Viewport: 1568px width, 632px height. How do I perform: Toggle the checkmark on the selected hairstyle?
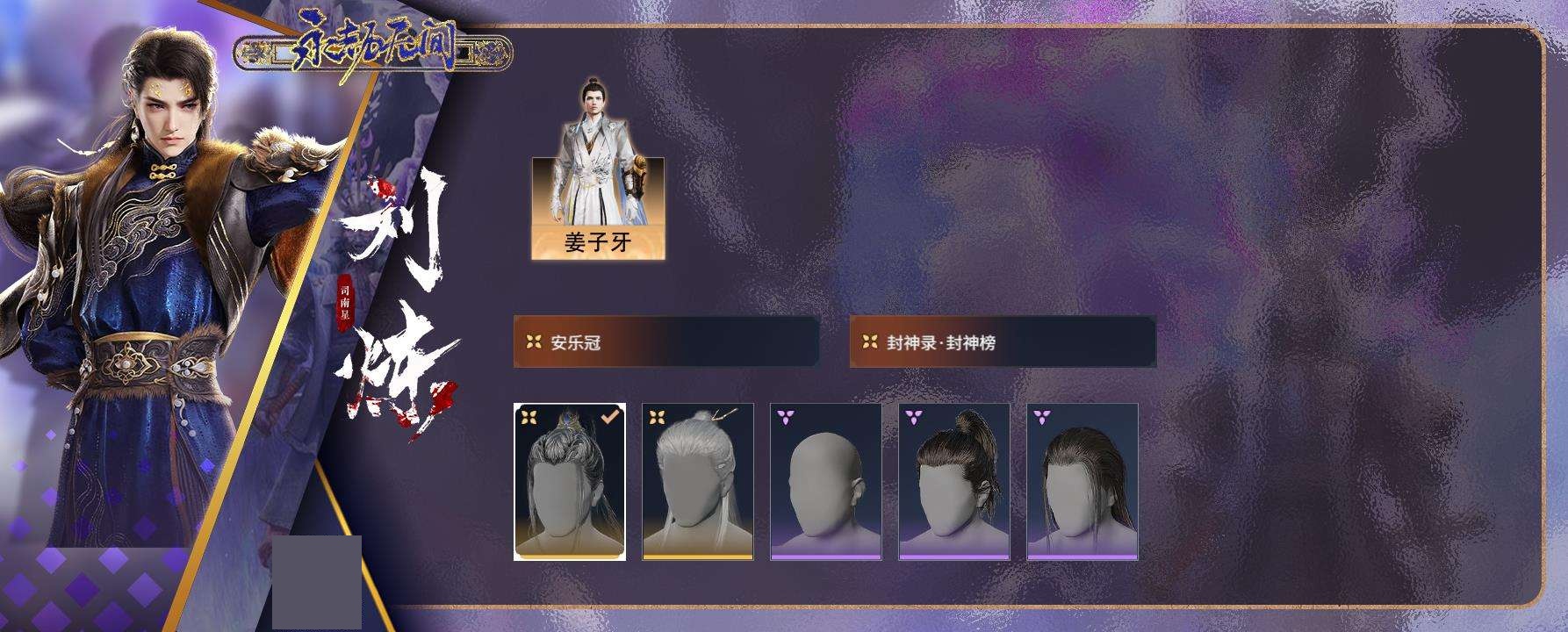pyautogui.click(x=610, y=416)
